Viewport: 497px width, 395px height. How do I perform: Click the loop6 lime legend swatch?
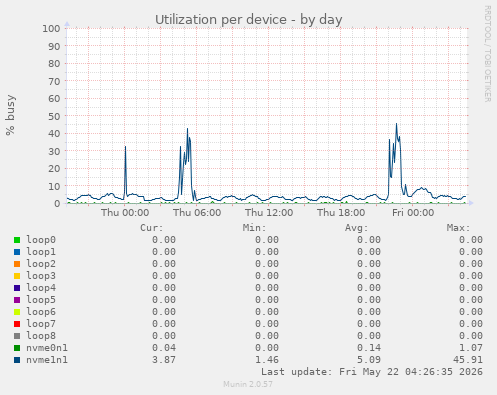click(x=17, y=312)
